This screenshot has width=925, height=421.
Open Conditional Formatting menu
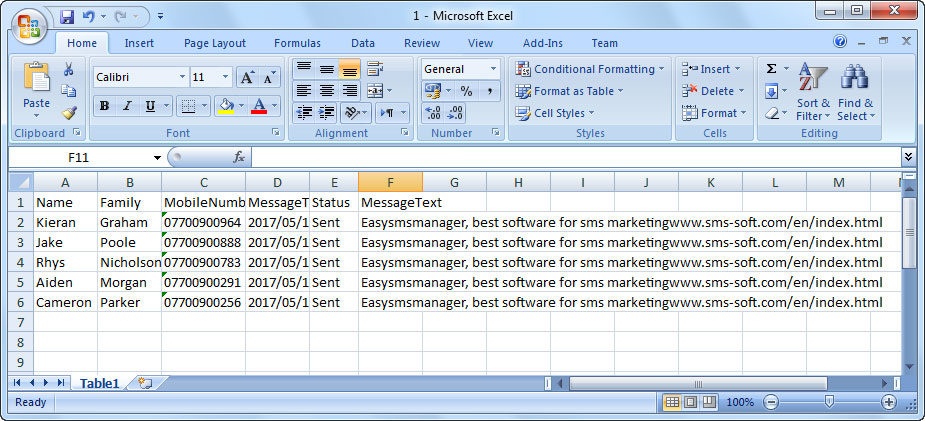(x=589, y=69)
